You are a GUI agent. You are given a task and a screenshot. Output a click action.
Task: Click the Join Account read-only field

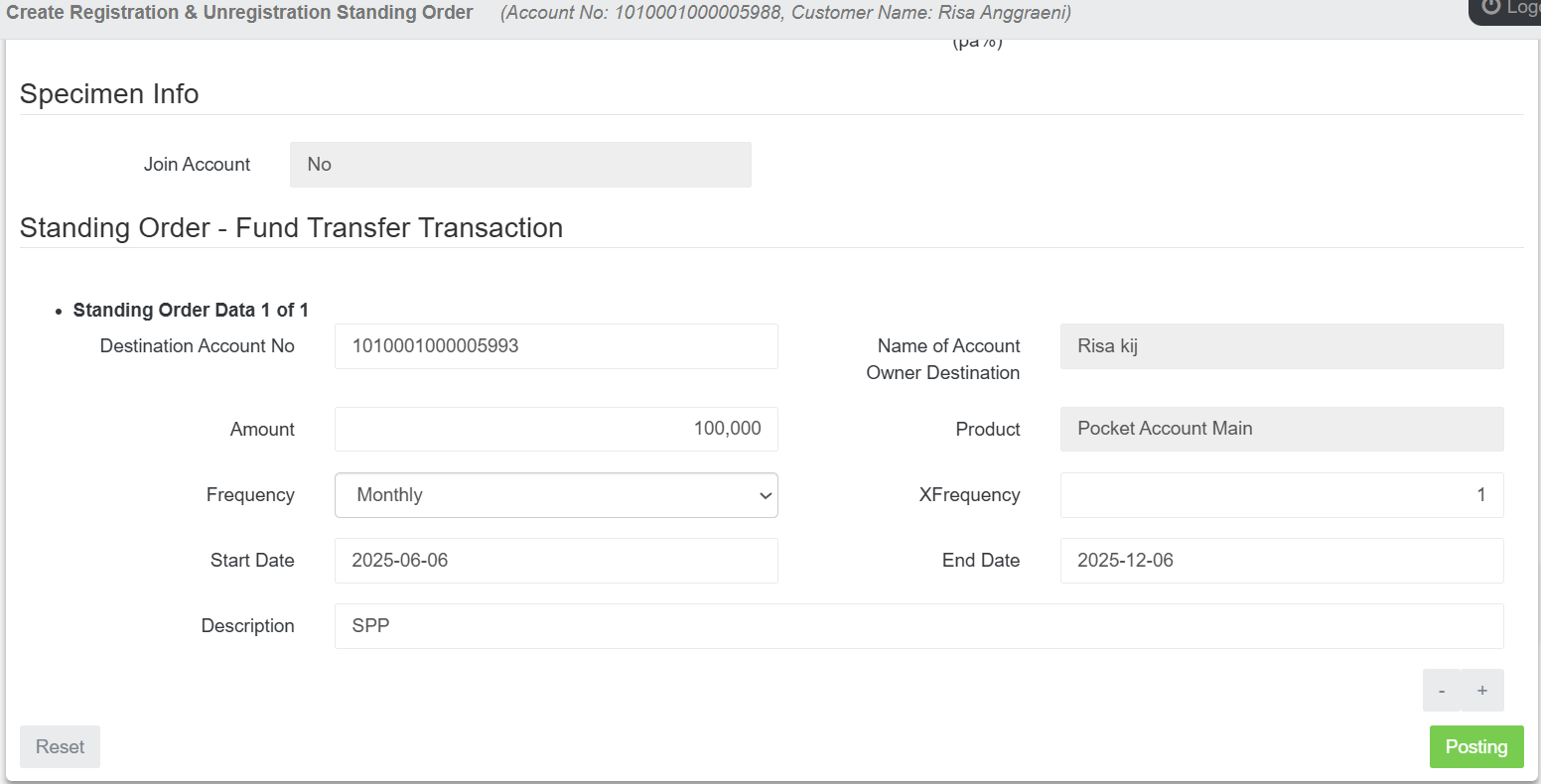point(520,165)
